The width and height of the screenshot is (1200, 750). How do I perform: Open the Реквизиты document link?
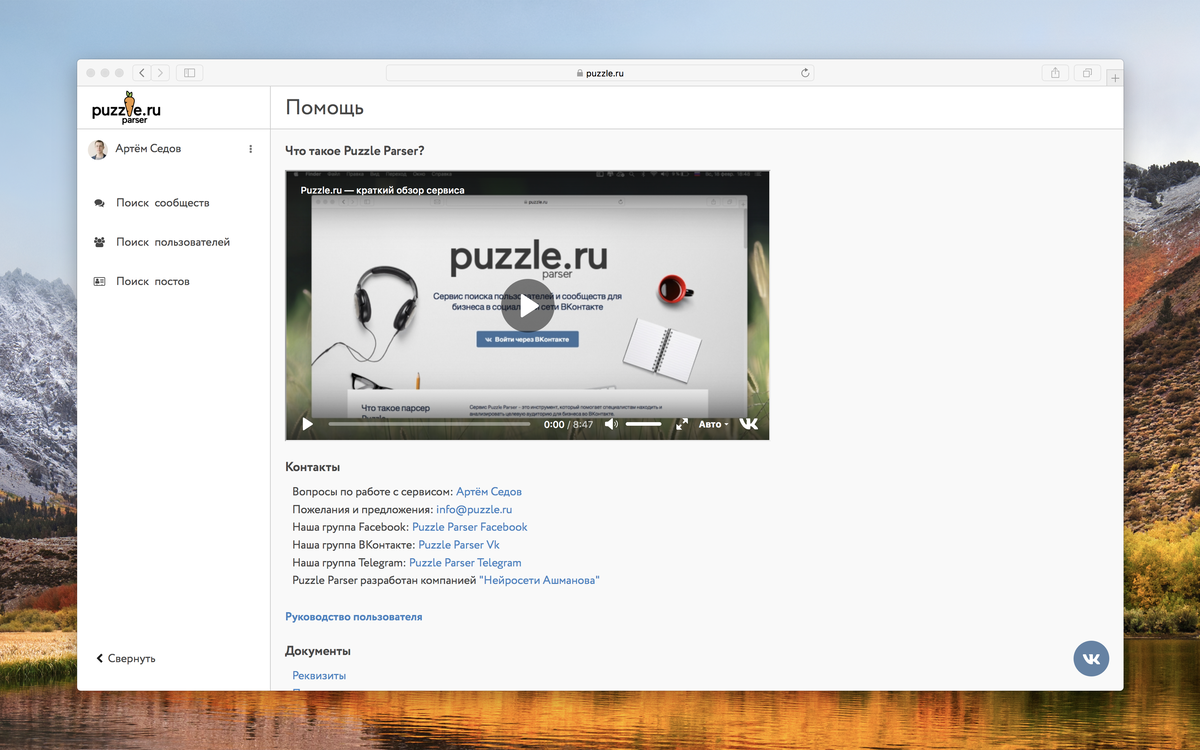pyautogui.click(x=319, y=676)
